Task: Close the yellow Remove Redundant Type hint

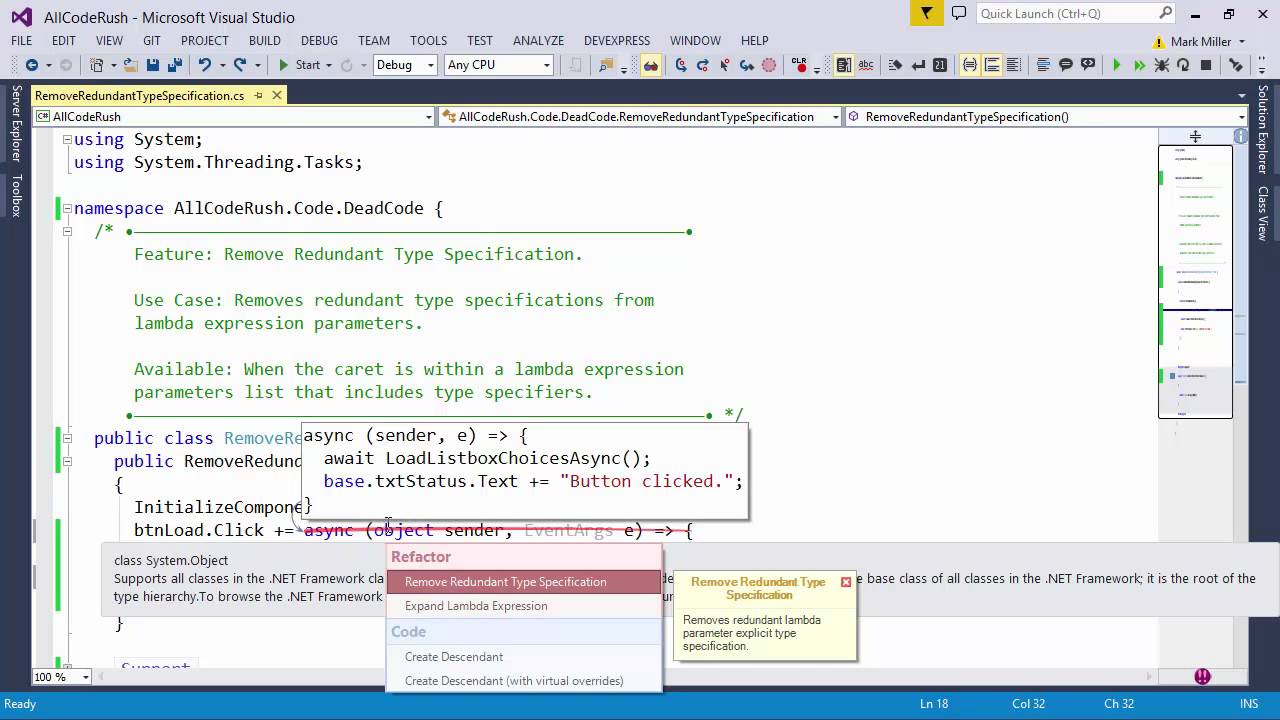Action: click(846, 582)
